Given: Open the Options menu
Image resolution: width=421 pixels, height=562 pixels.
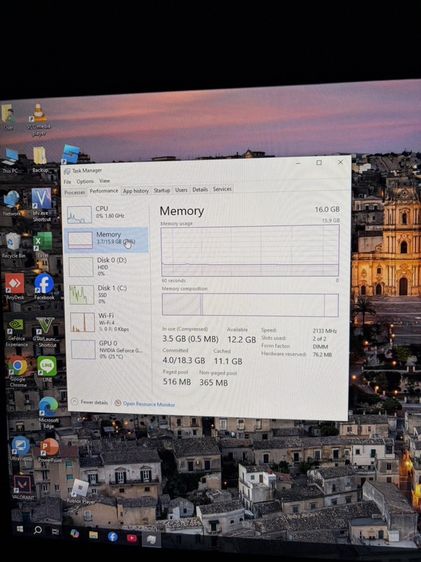Looking at the screenshot, I should pos(85,181).
